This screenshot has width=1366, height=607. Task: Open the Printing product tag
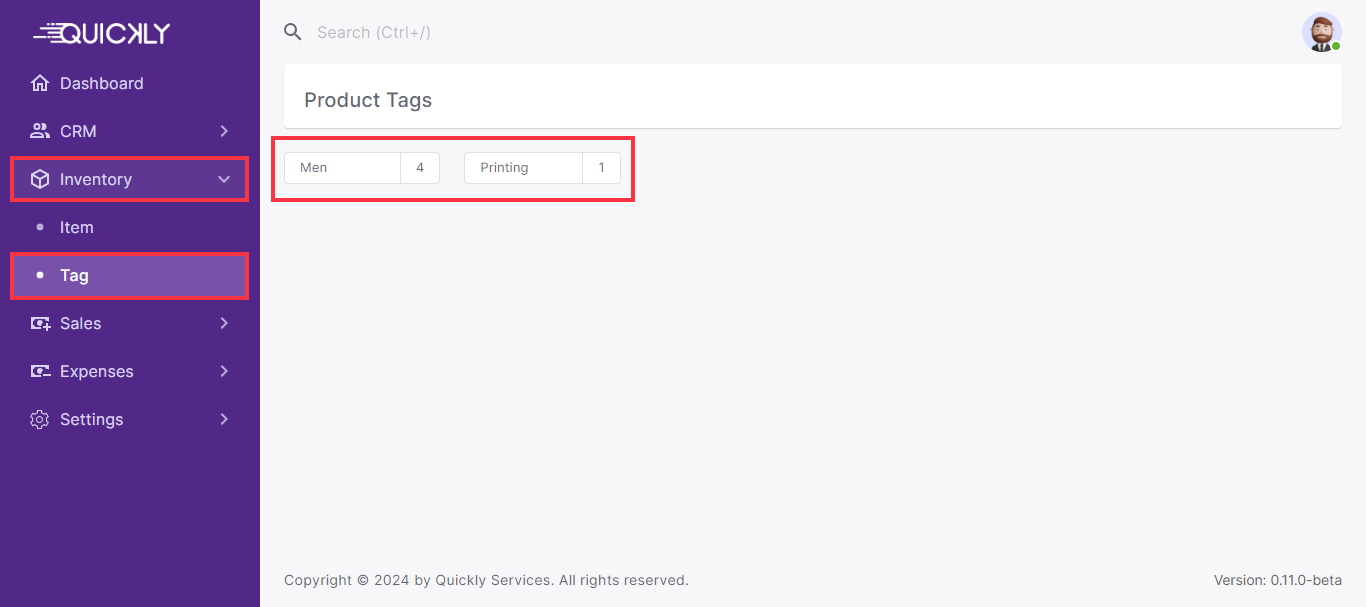click(523, 168)
